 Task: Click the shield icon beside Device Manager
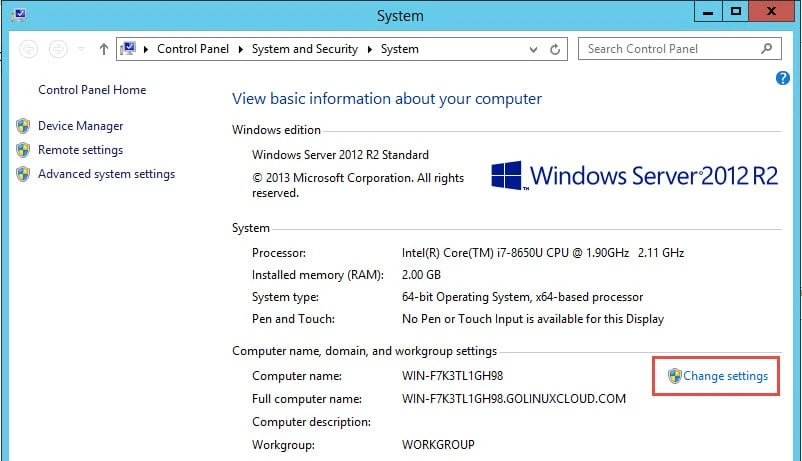tap(23, 126)
